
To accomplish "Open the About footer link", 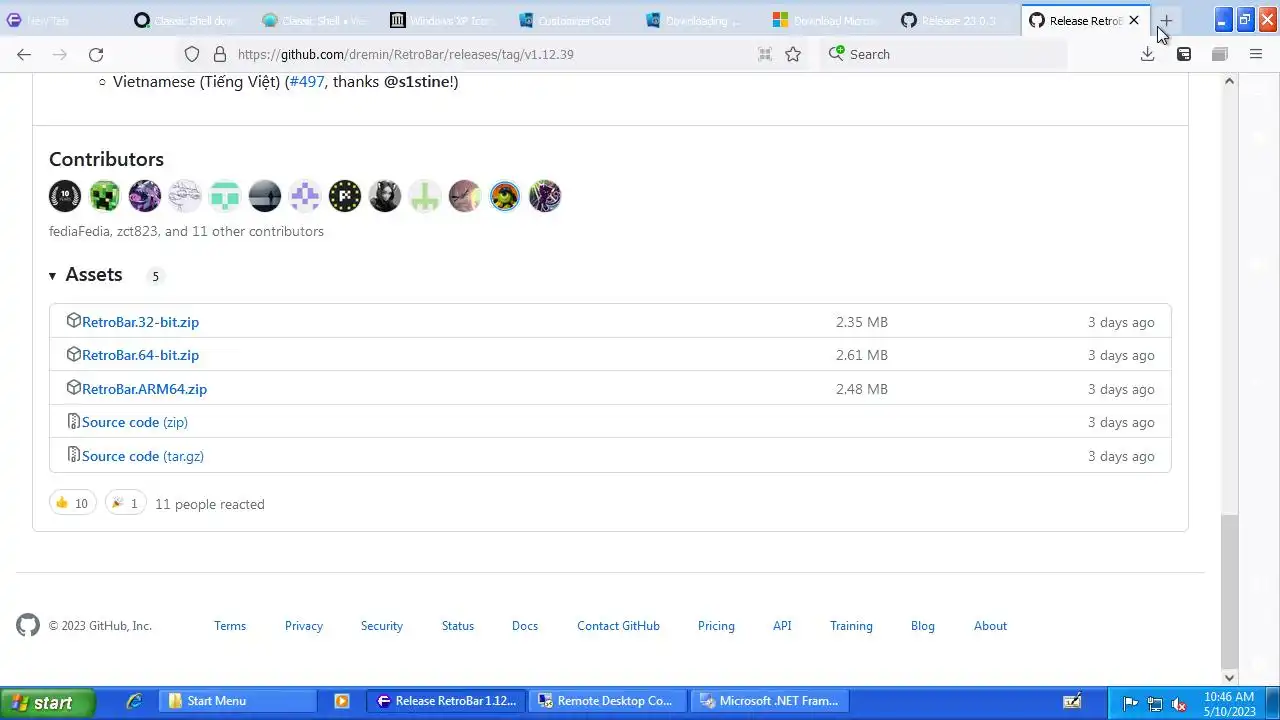I will pyautogui.click(x=990, y=626).
